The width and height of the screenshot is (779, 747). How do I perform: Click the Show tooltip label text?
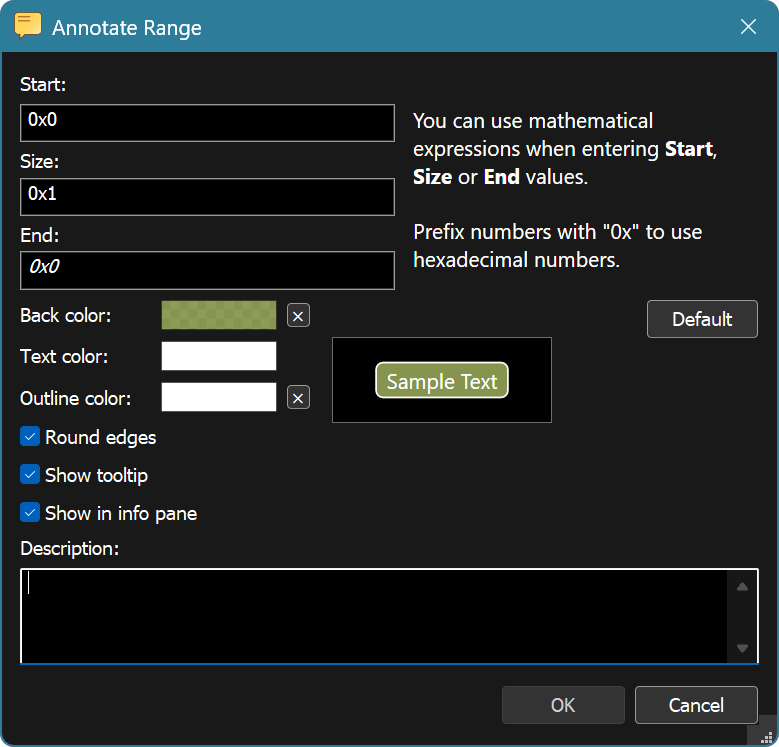[x=96, y=476]
